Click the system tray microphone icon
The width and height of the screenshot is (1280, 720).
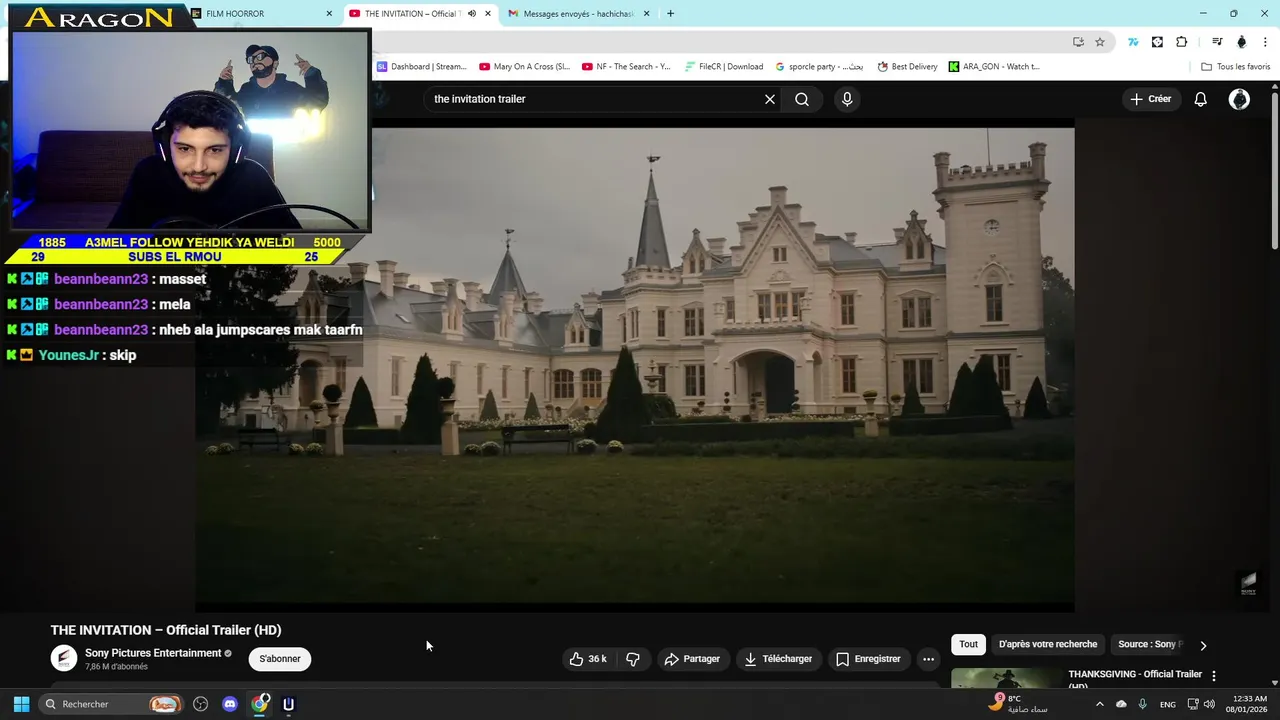coord(1142,704)
